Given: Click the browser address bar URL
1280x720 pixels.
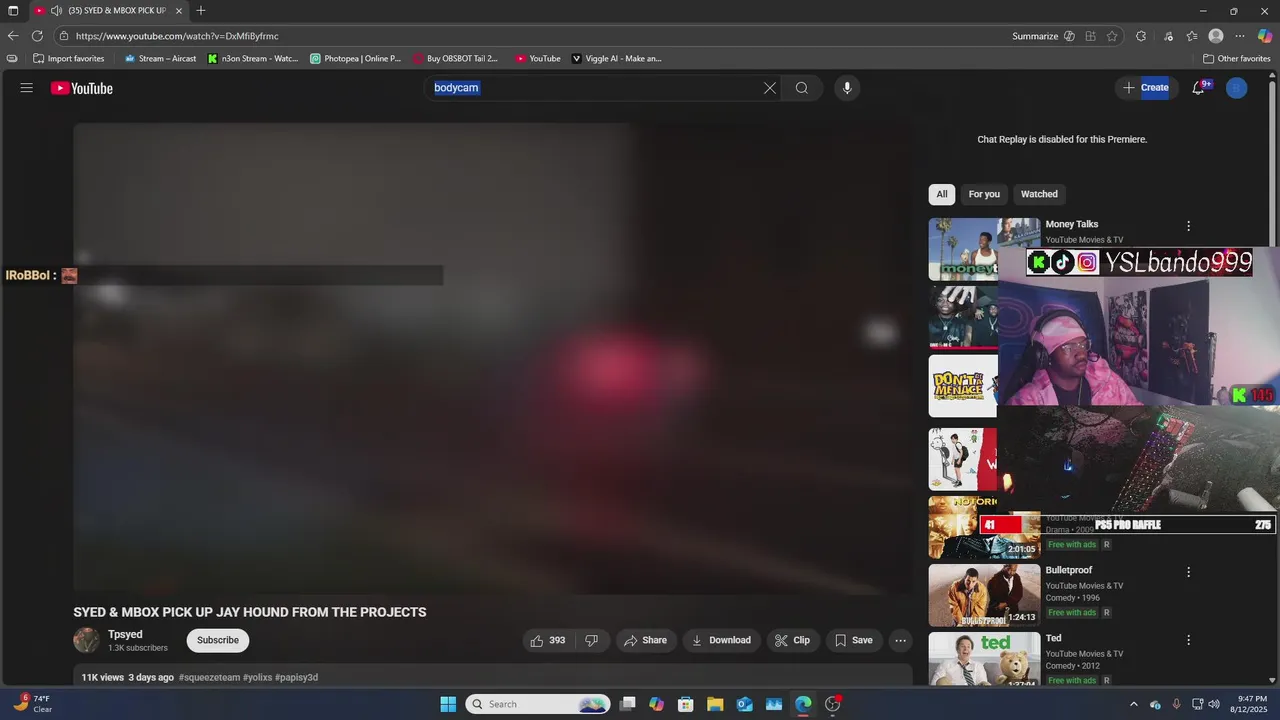Looking at the screenshot, I should 177,36.
